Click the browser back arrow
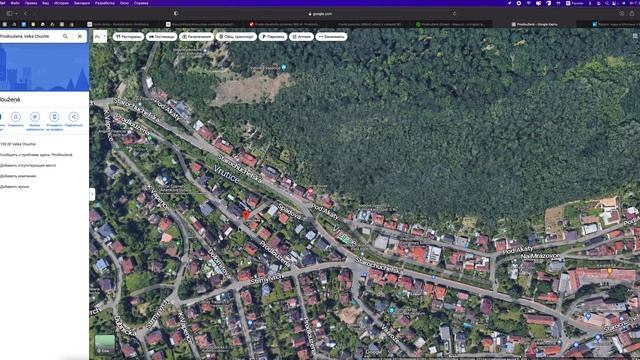 pos(25,13)
